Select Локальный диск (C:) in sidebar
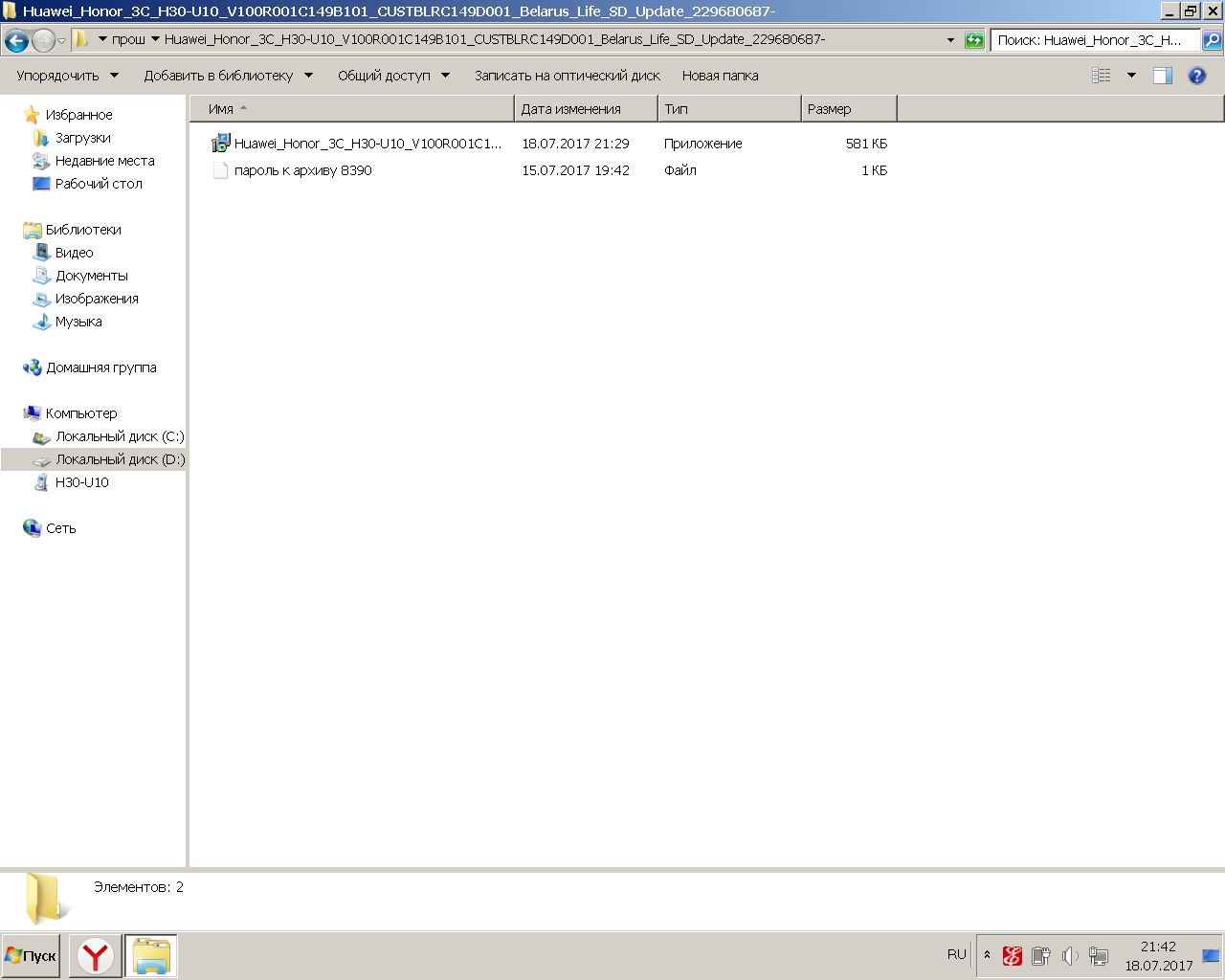Viewport: 1225px width, 980px height. pos(119,436)
